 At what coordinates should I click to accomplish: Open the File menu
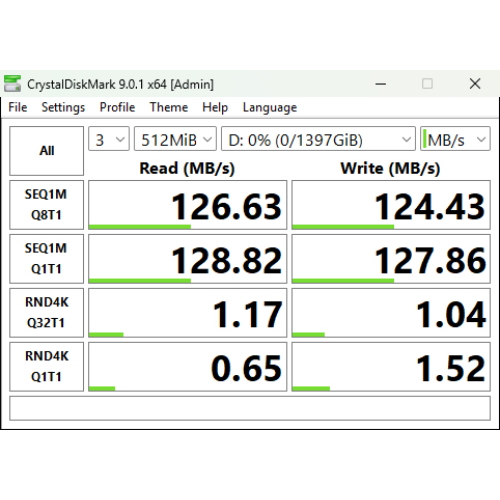pos(18,107)
